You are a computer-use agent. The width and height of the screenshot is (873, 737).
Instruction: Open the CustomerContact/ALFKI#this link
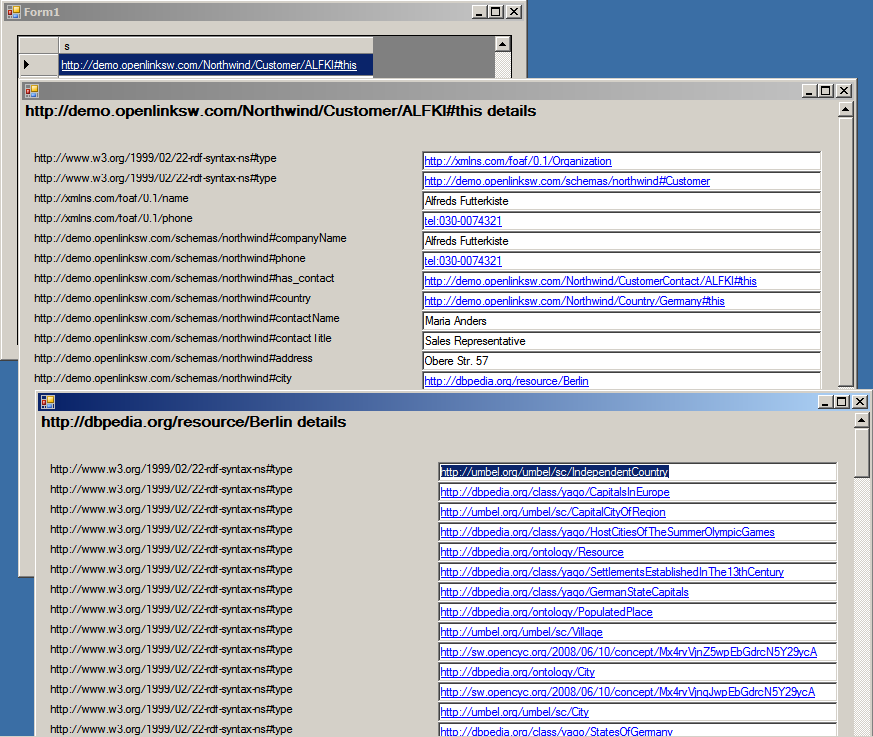pos(590,281)
